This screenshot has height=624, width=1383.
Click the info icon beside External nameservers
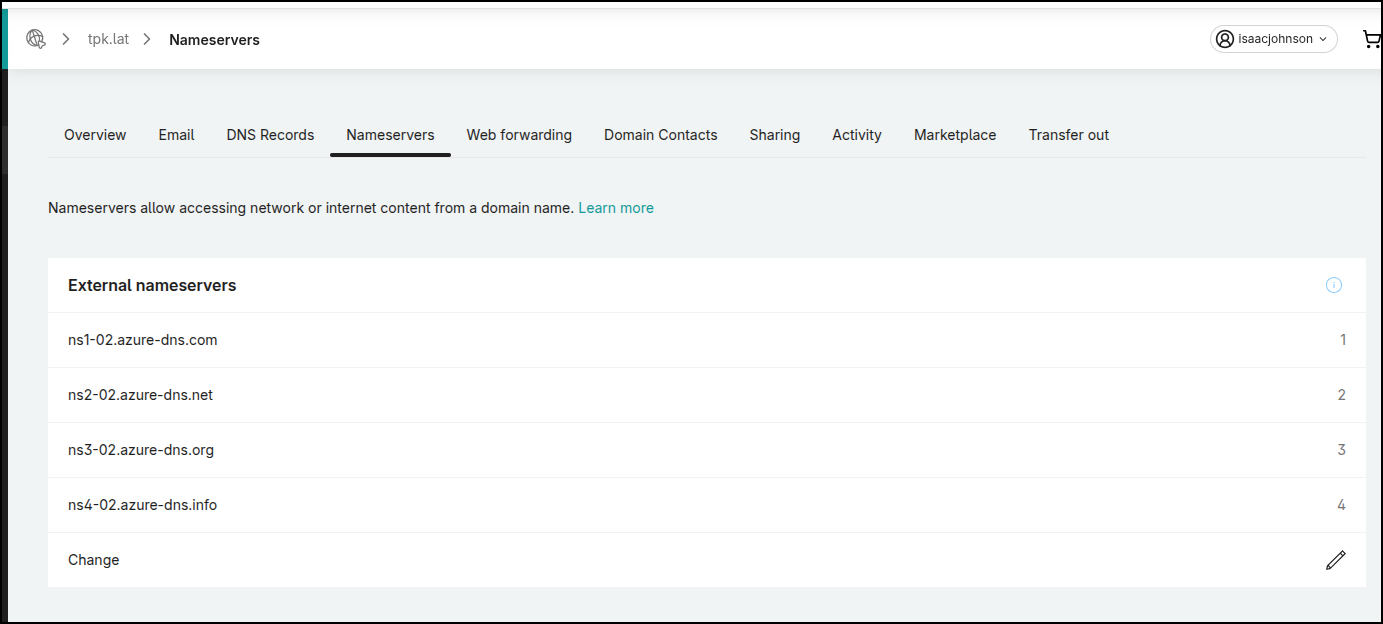[x=1333, y=285]
